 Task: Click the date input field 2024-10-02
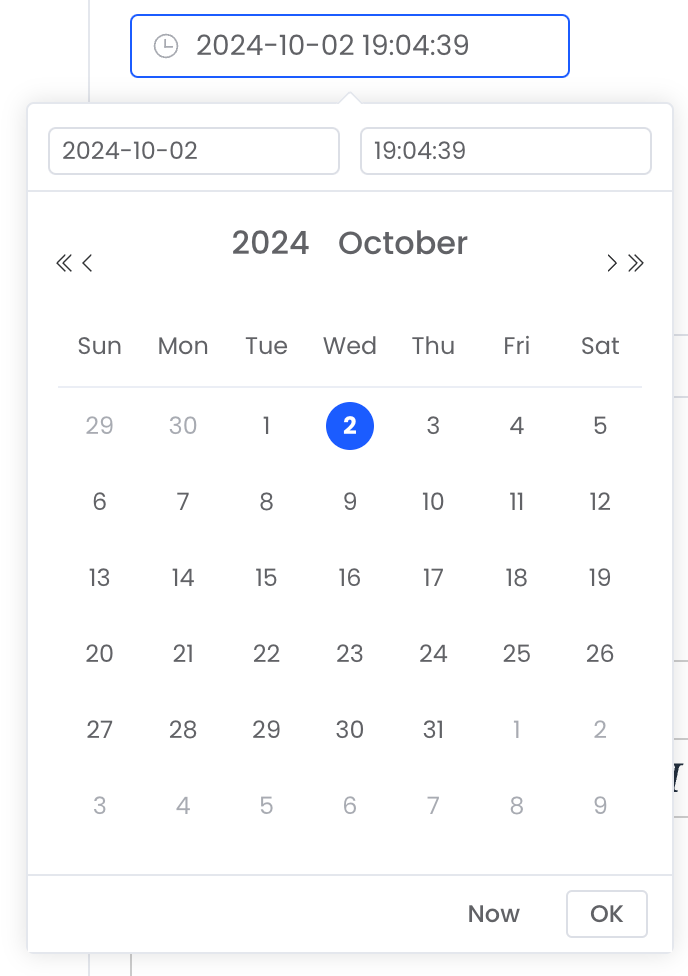(194, 151)
